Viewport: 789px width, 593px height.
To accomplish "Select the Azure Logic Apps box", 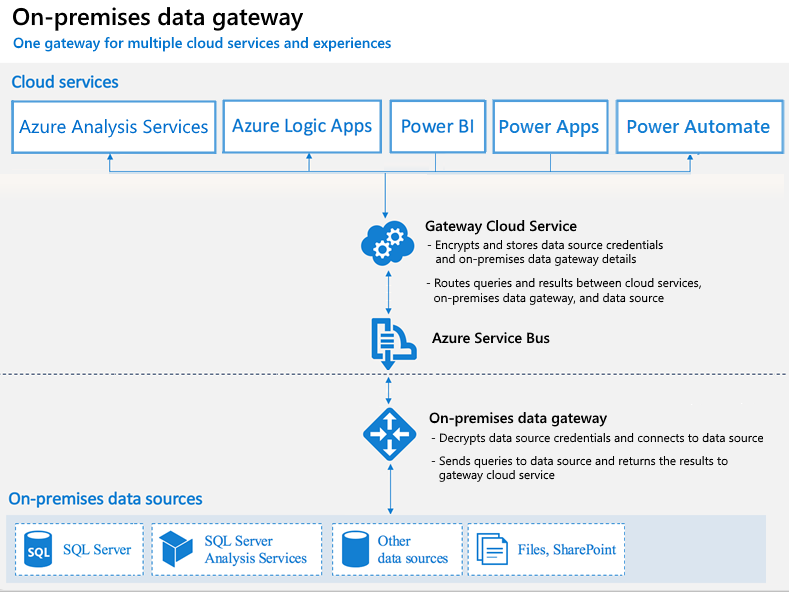I will point(302,126).
